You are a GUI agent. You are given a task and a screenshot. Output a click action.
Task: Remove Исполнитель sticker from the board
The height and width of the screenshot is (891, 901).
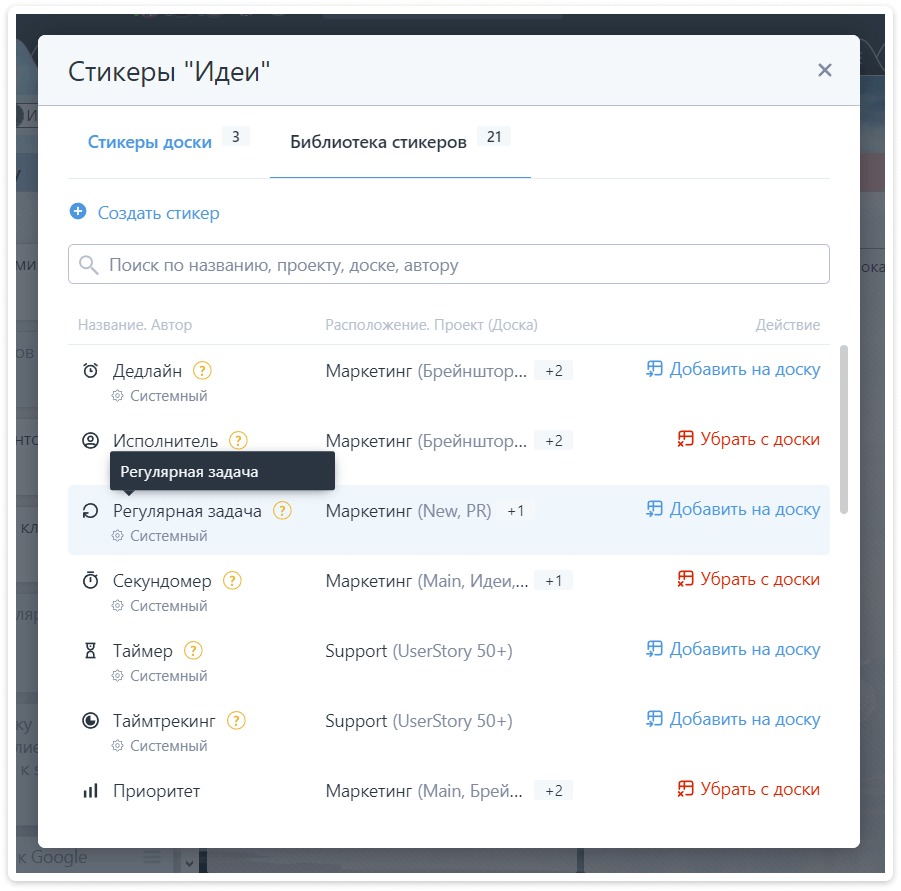(748, 440)
